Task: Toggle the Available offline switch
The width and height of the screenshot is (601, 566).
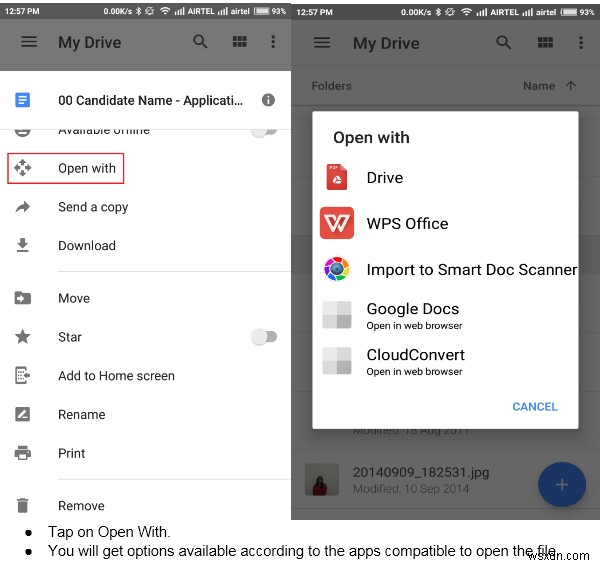Action: tap(264, 132)
